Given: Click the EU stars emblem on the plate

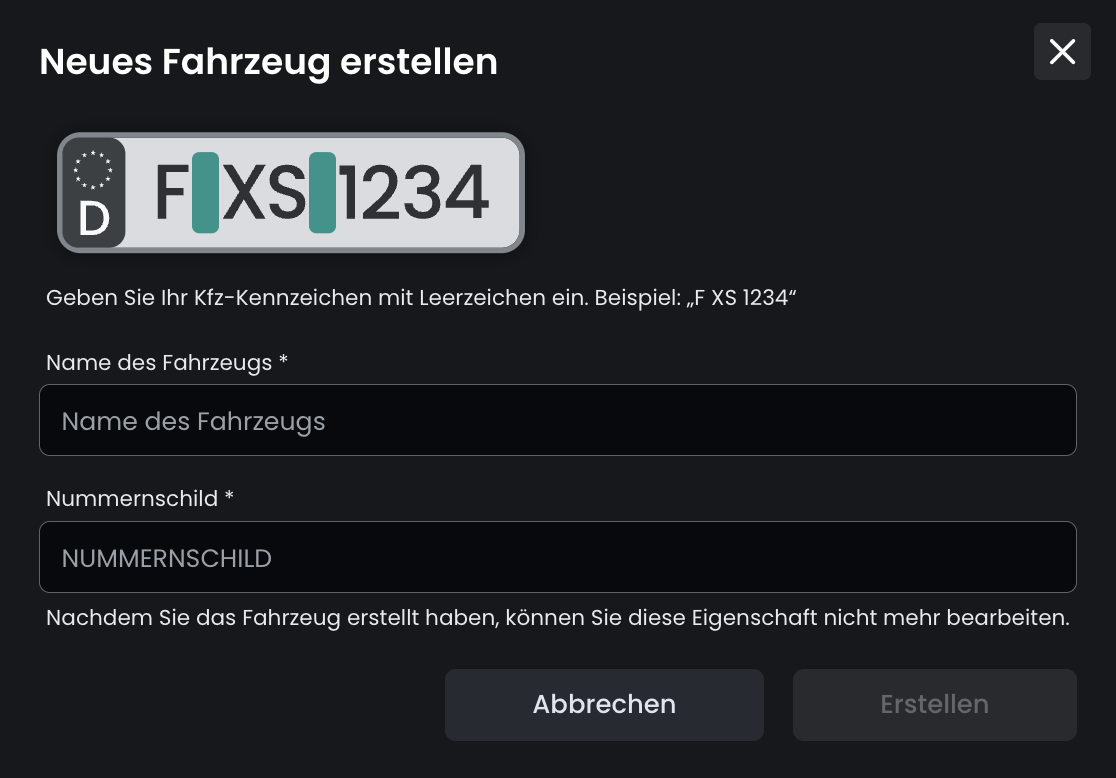Looking at the screenshot, I should point(93,169).
